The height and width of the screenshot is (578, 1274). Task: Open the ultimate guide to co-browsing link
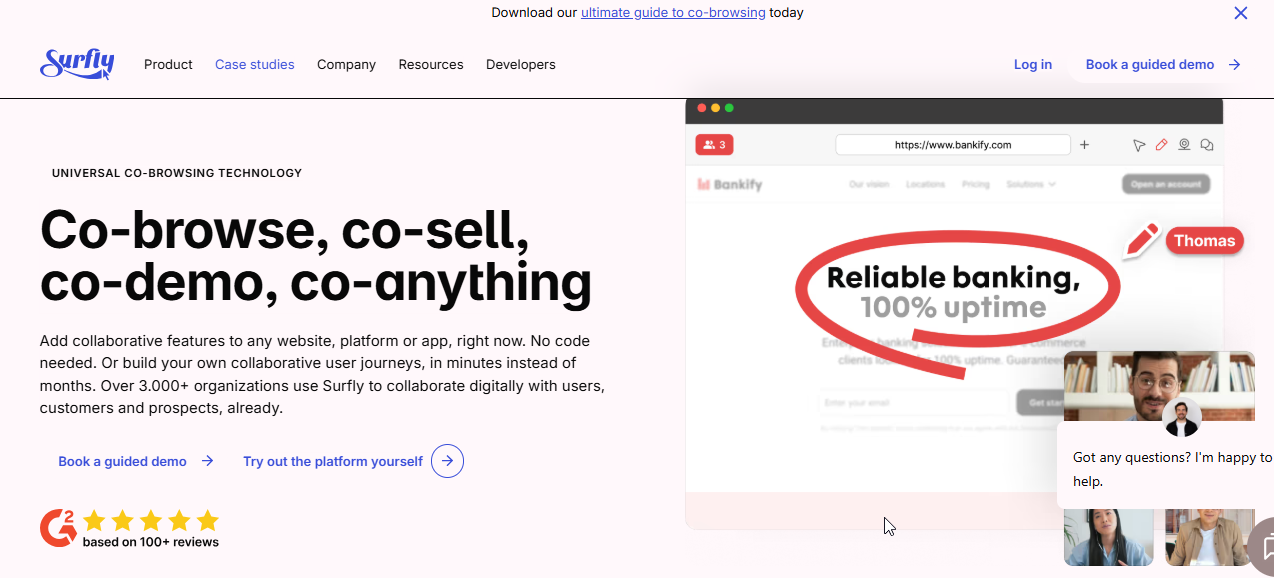(x=673, y=12)
